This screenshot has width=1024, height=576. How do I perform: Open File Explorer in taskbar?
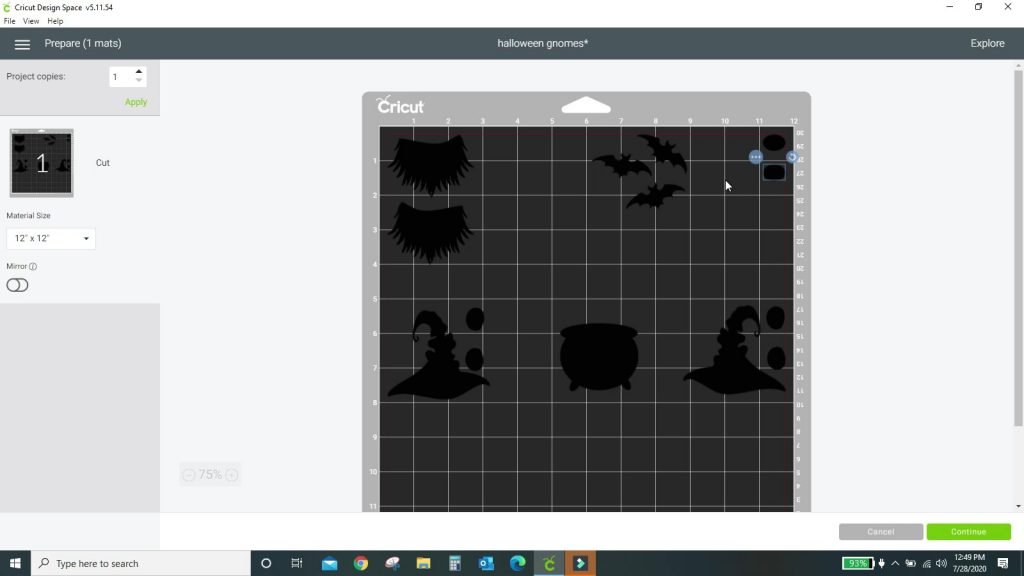pyautogui.click(x=423, y=563)
